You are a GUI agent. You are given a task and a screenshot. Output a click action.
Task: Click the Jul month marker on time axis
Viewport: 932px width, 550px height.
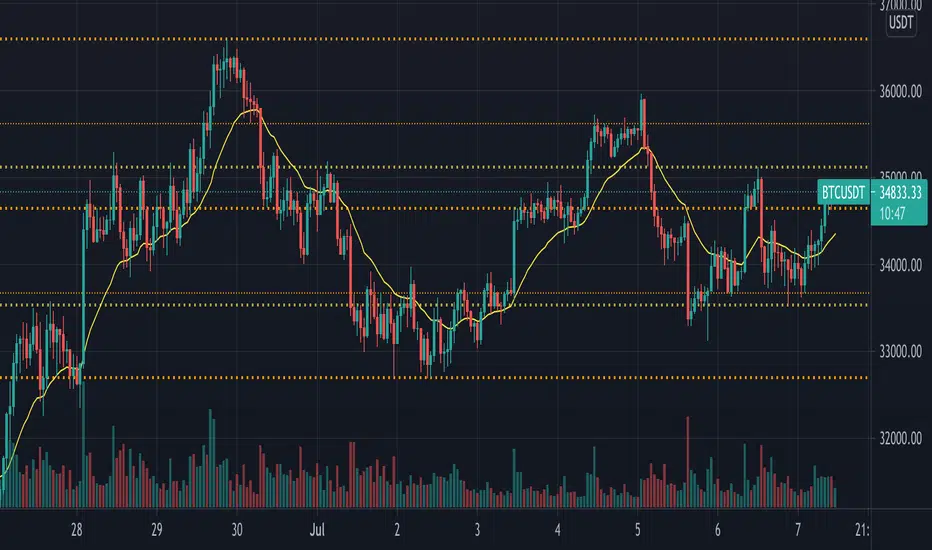[318, 528]
